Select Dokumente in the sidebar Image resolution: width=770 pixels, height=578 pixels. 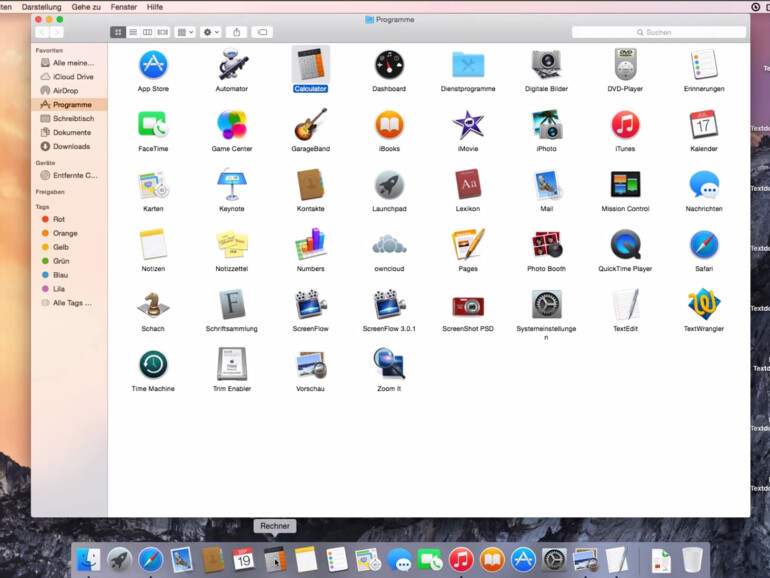click(69, 133)
